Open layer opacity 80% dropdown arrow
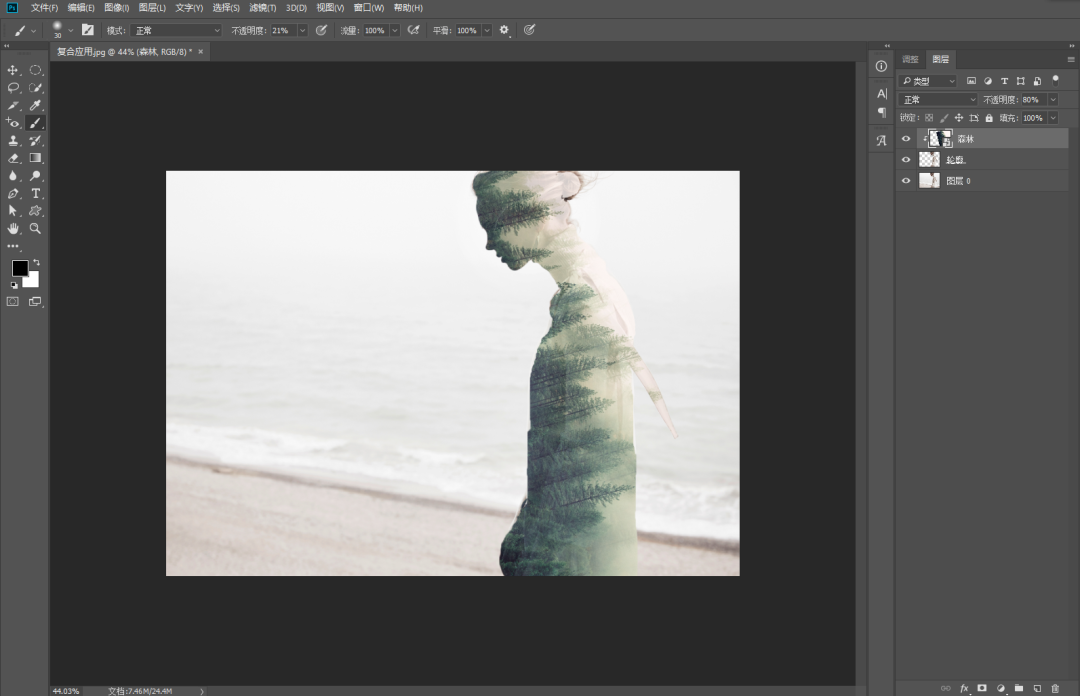 [x=1052, y=100]
